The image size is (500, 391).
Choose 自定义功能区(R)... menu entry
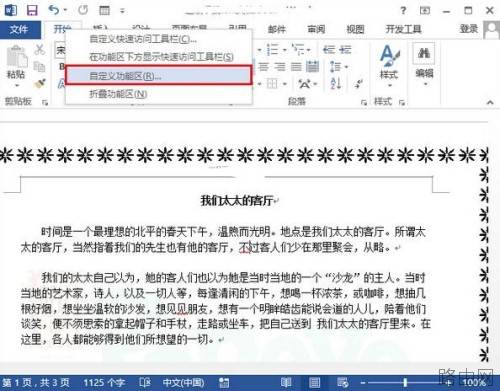(158, 76)
